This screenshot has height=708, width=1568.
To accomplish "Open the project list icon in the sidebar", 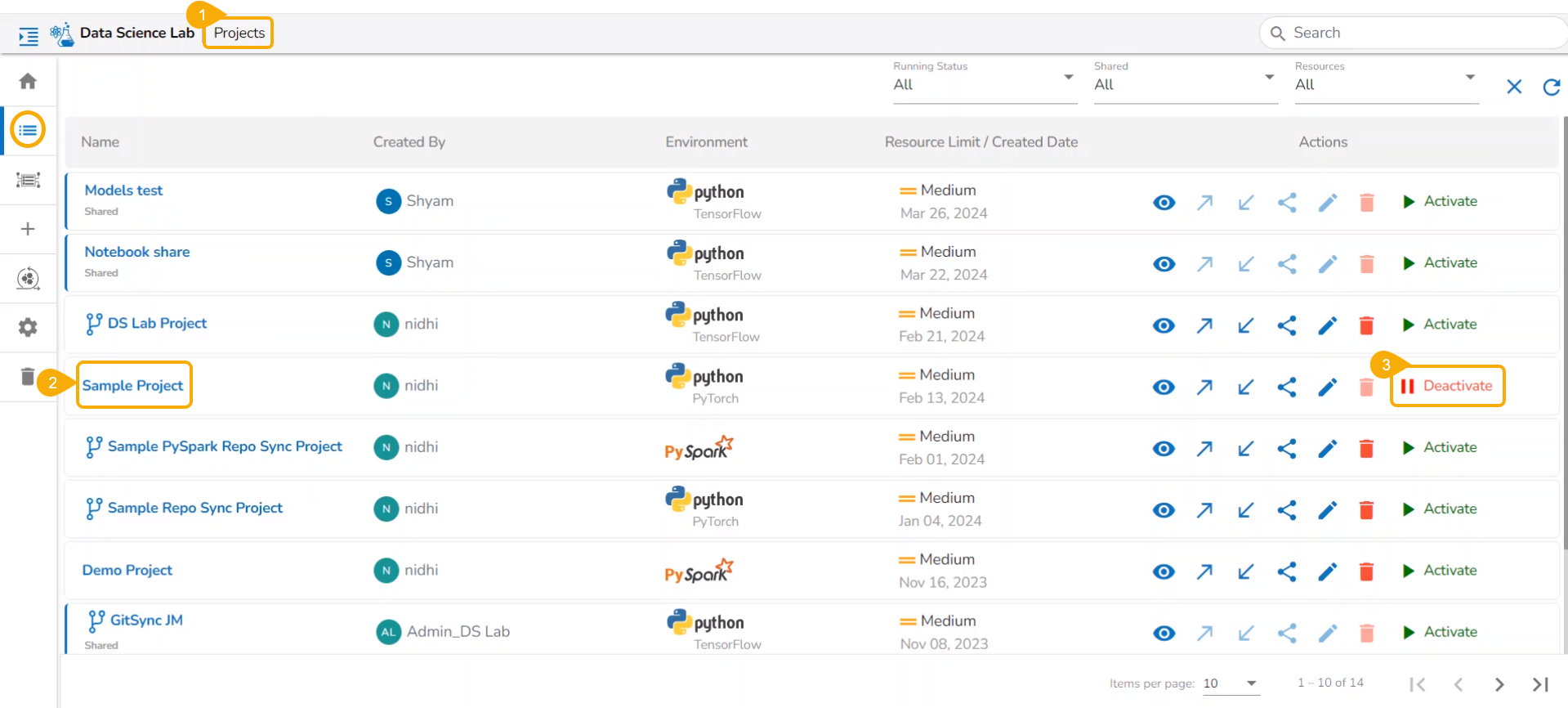I will (28, 130).
